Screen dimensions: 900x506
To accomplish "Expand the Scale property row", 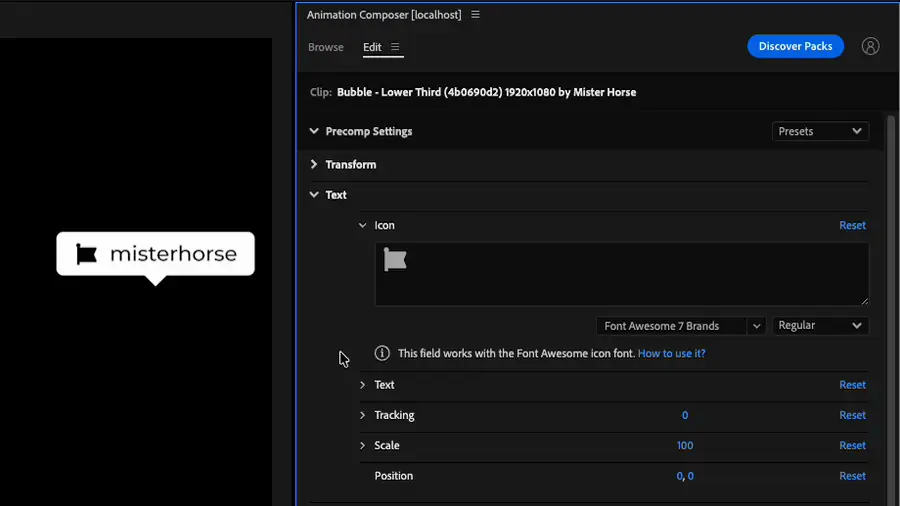I will click(x=362, y=445).
